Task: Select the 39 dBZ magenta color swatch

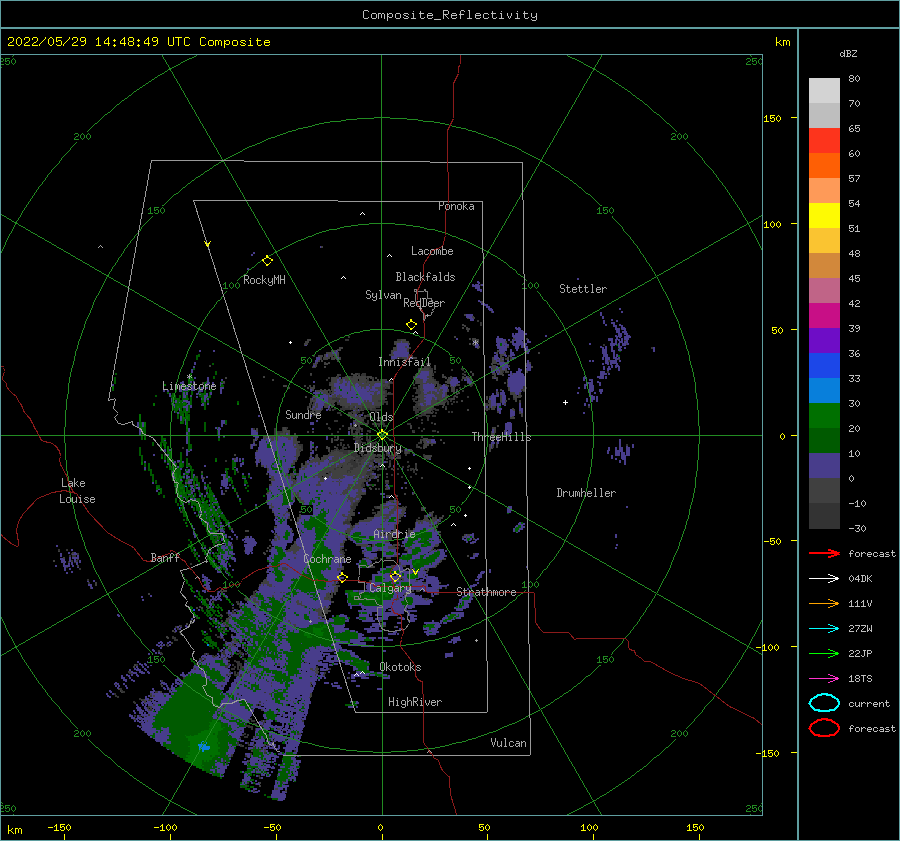Action: 824,315
